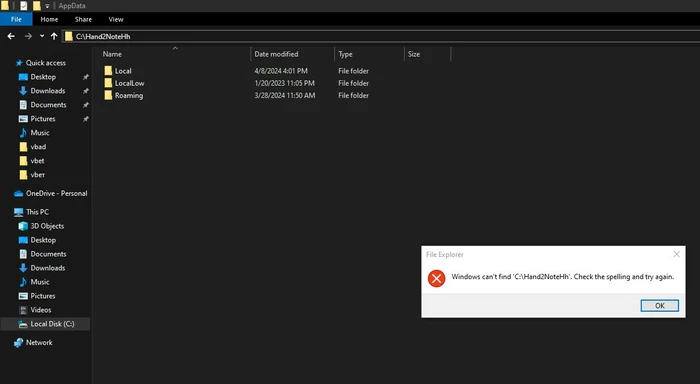
Task: Open Music under Quick access
Action: click(x=40, y=133)
